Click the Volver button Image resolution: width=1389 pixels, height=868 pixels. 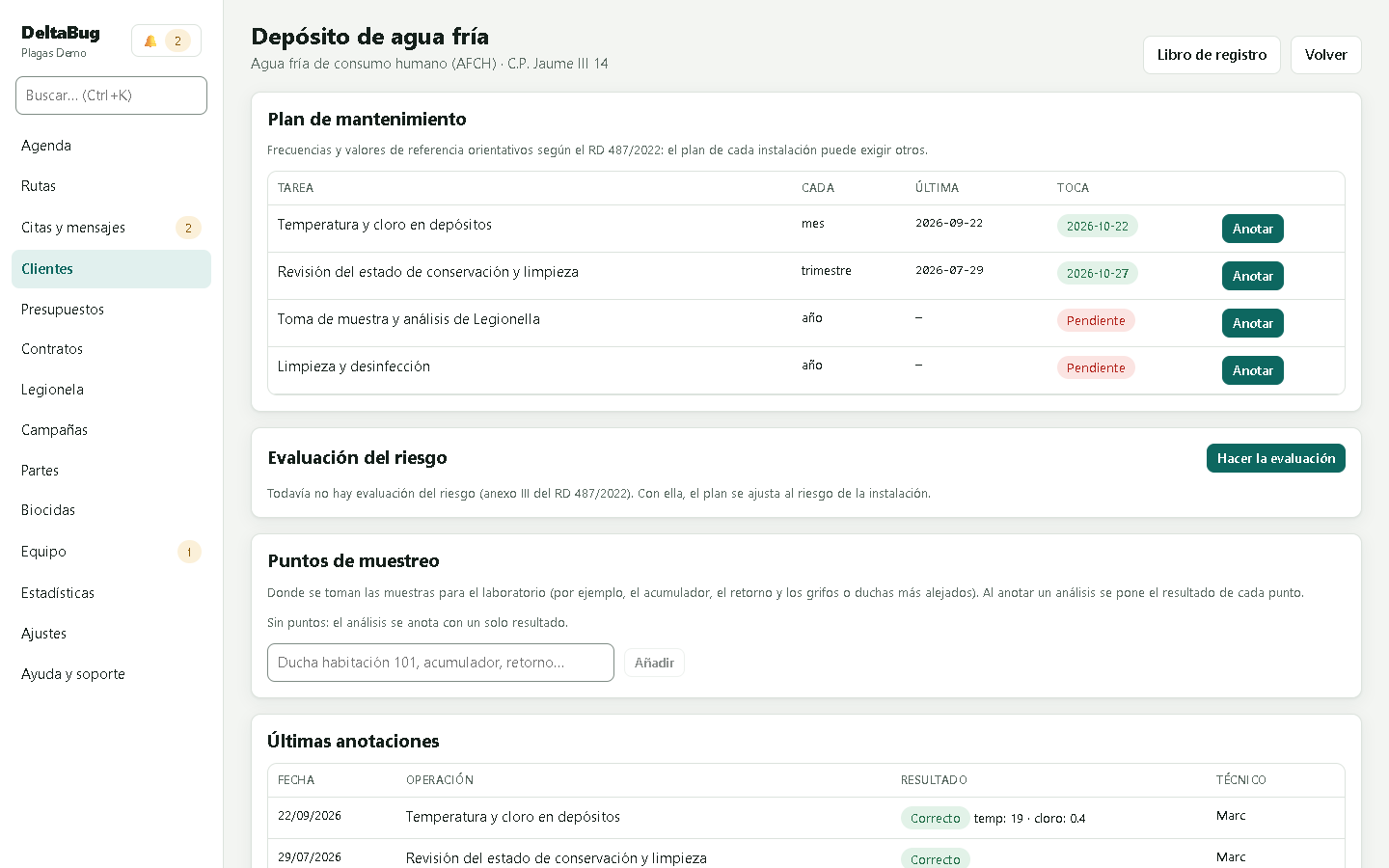pos(1325,55)
